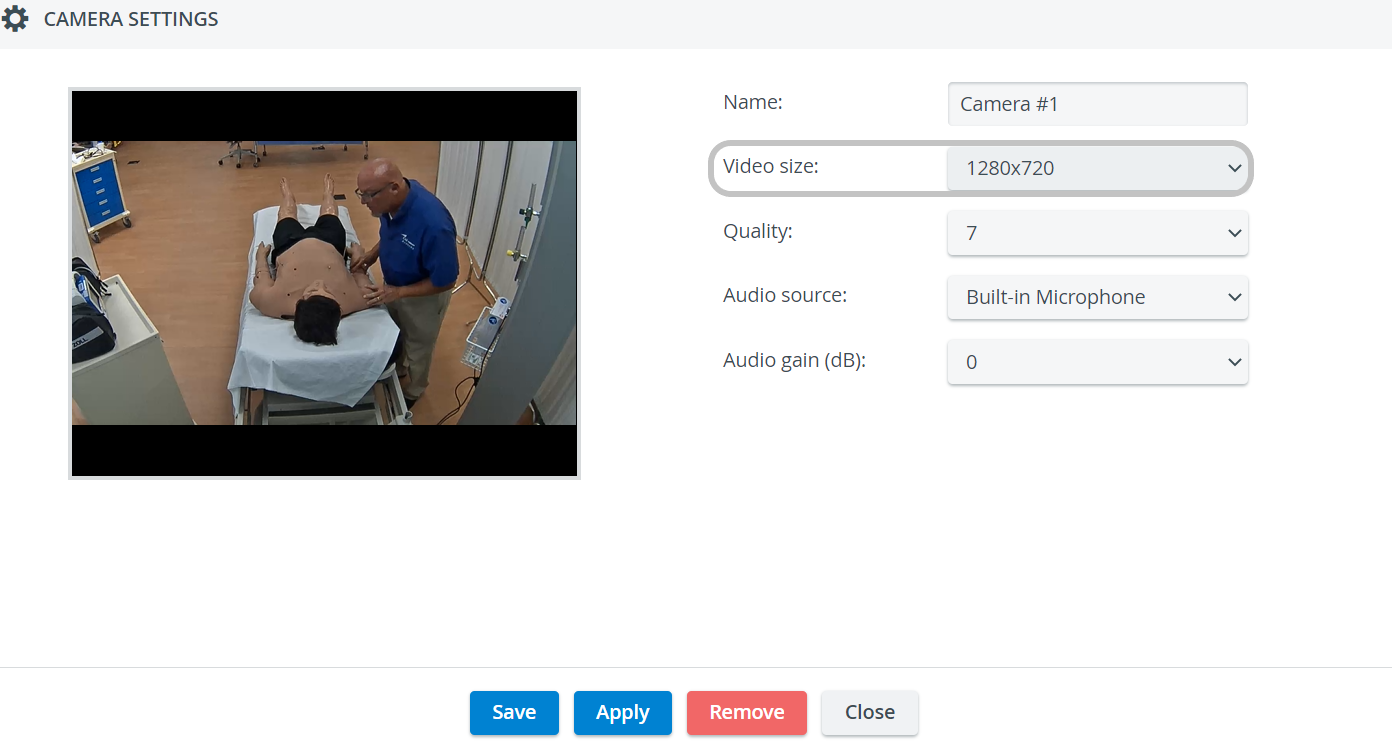Click the grey Close button
This screenshot has width=1392, height=749.
point(870,713)
